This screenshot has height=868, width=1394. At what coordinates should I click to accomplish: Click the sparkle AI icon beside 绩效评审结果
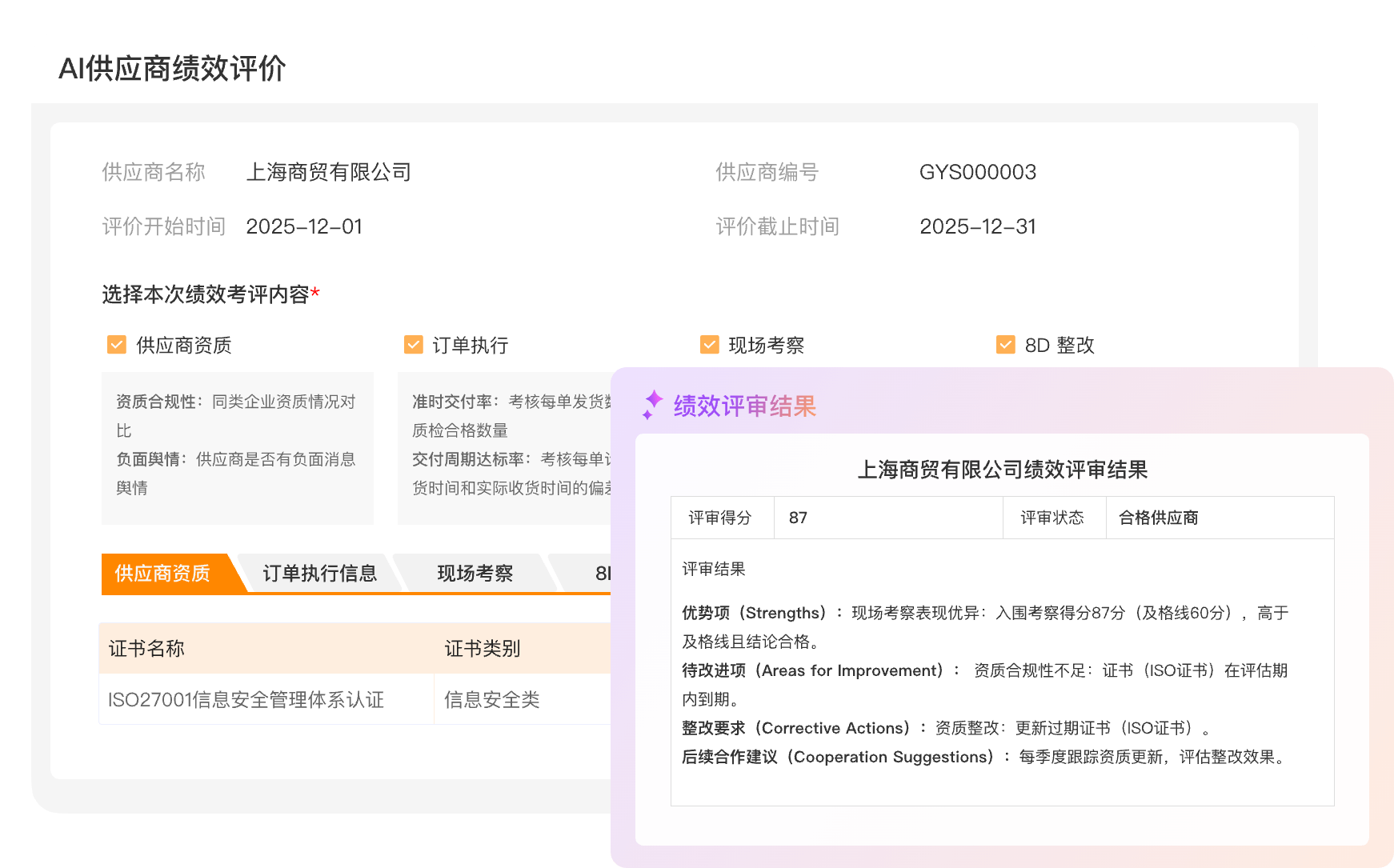tap(653, 405)
